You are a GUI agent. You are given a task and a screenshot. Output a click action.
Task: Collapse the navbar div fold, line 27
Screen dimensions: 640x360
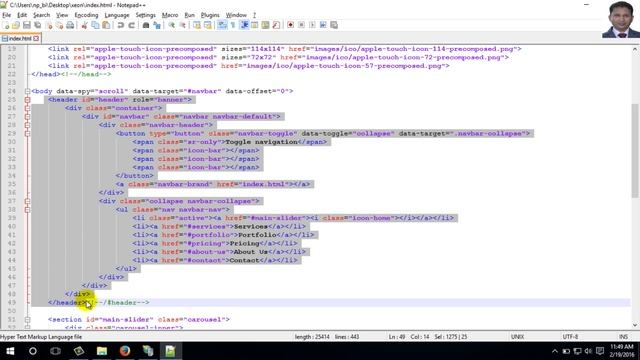(x=27, y=116)
